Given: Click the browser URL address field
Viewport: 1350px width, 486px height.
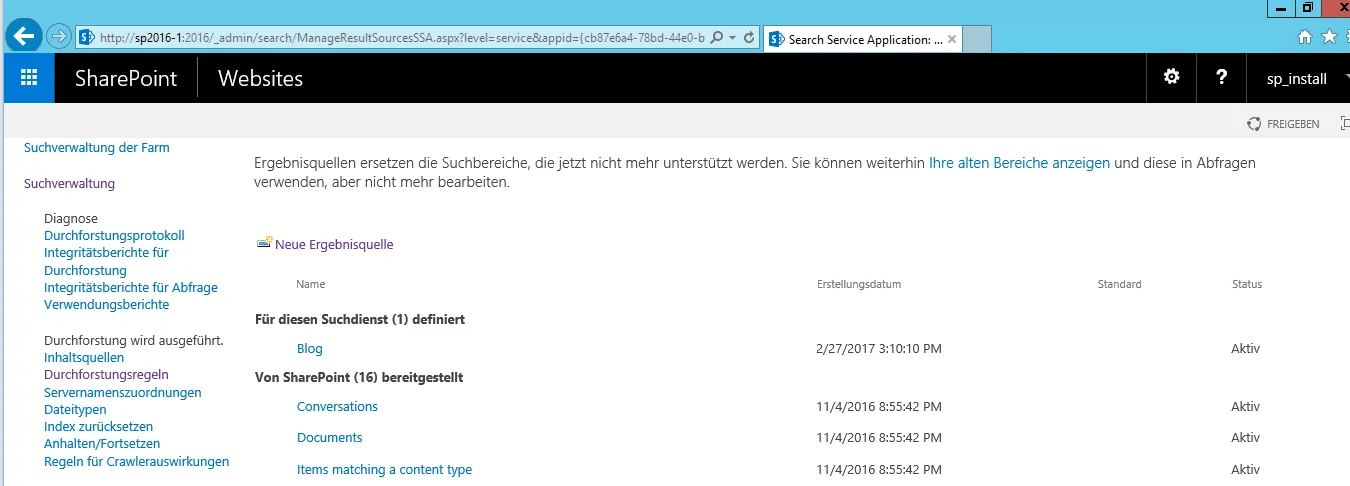Looking at the screenshot, I should click(x=402, y=38).
